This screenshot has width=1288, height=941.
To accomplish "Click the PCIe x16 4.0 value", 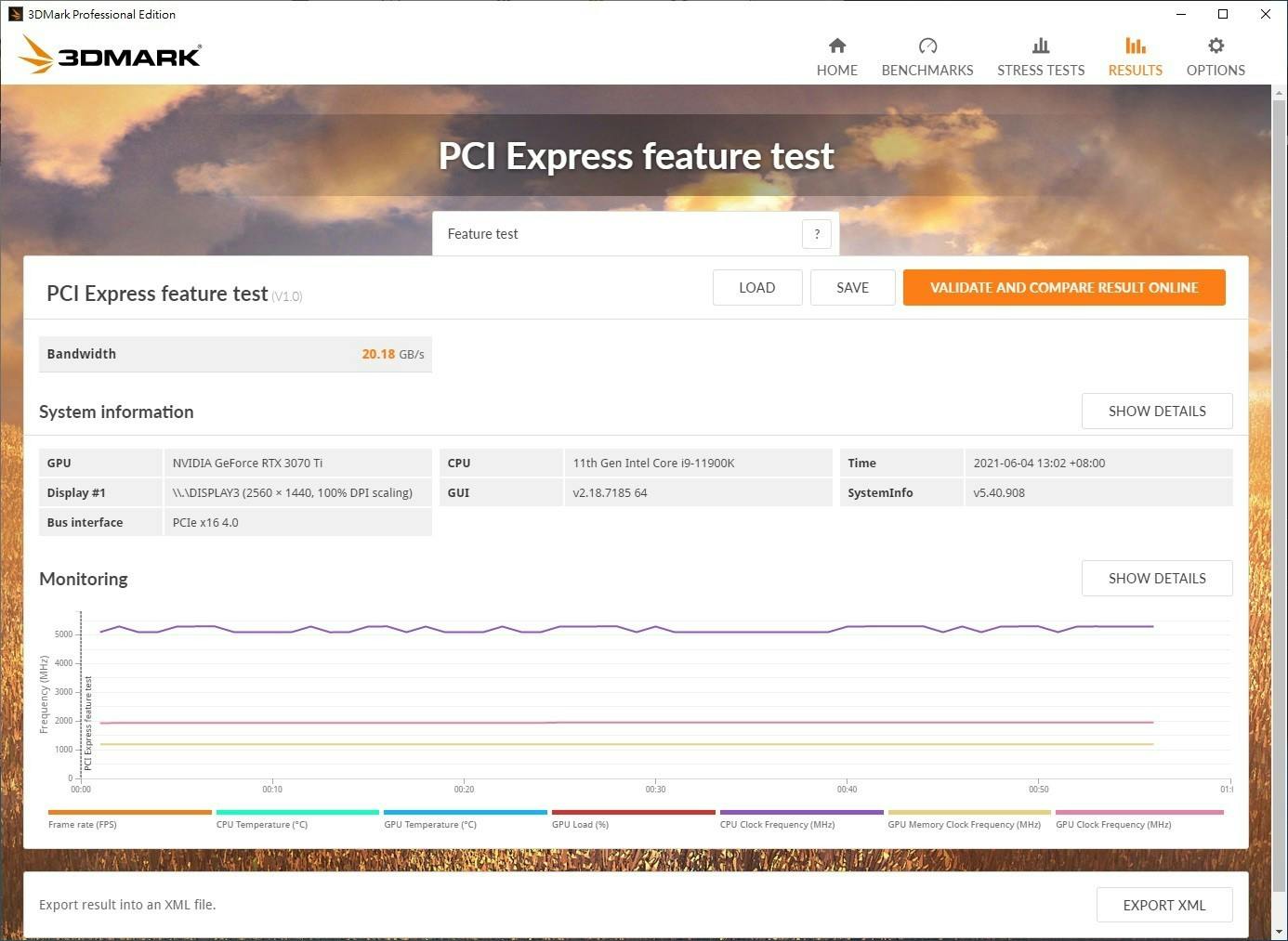I will (x=205, y=522).
